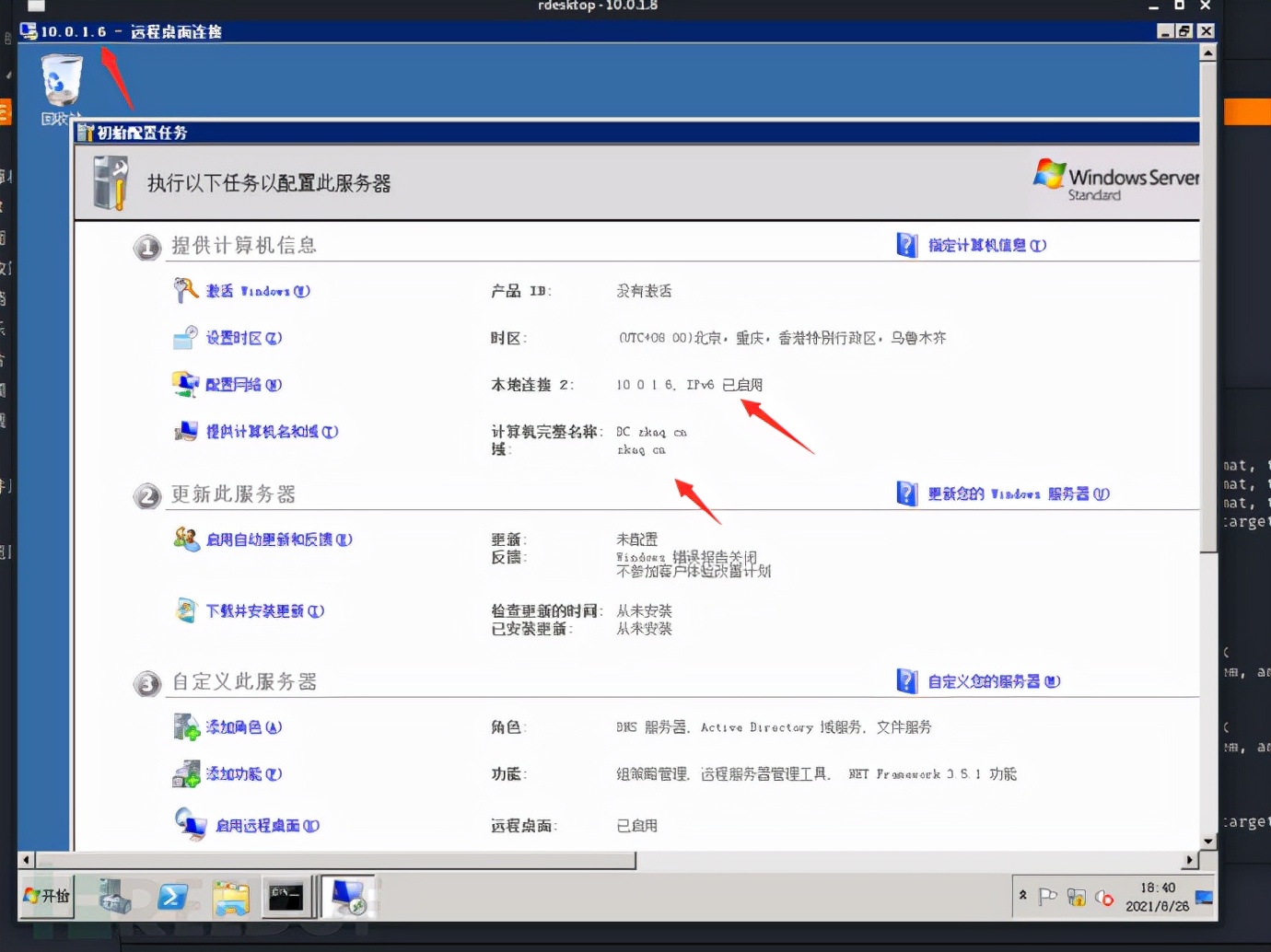Image resolution: width=1271 pixels, height=952 pixels.
Task: Click the 自定义您的服务器 link
Action: [x=995, y=681]
